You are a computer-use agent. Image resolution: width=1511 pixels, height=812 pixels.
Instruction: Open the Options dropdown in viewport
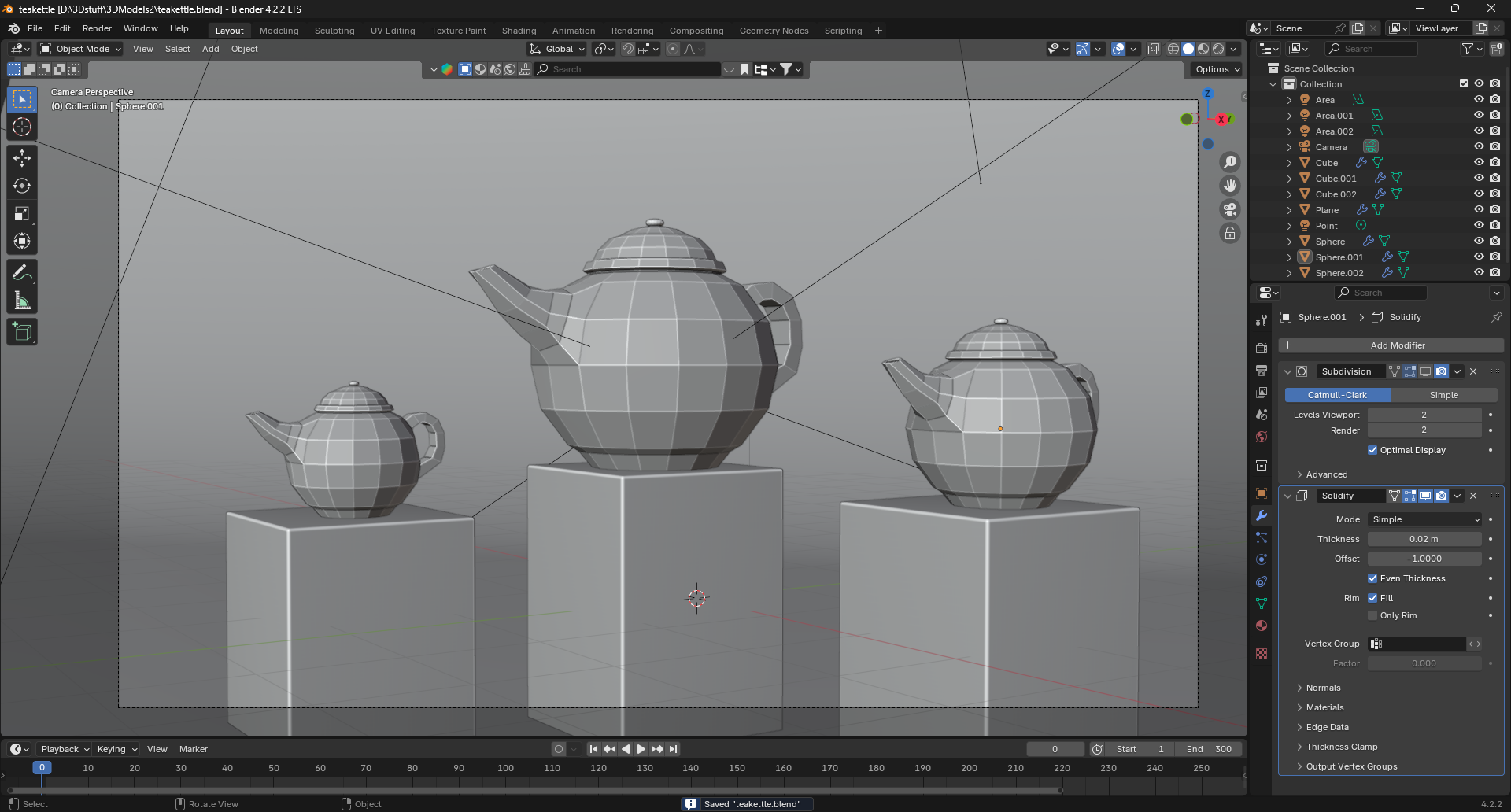1217,69
